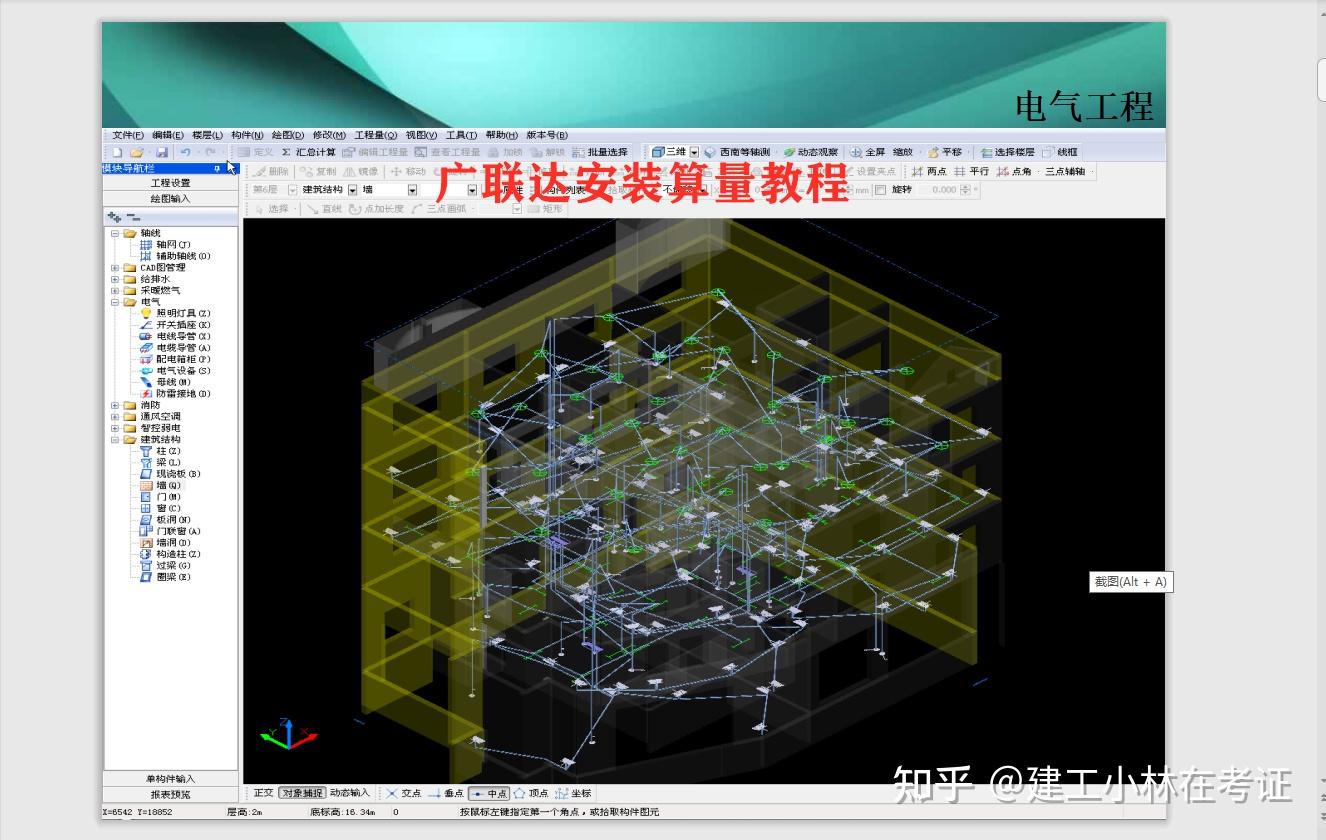Open the 绘图 menu
Viewport: 1326px width, 840px height.
pos(288,135)
